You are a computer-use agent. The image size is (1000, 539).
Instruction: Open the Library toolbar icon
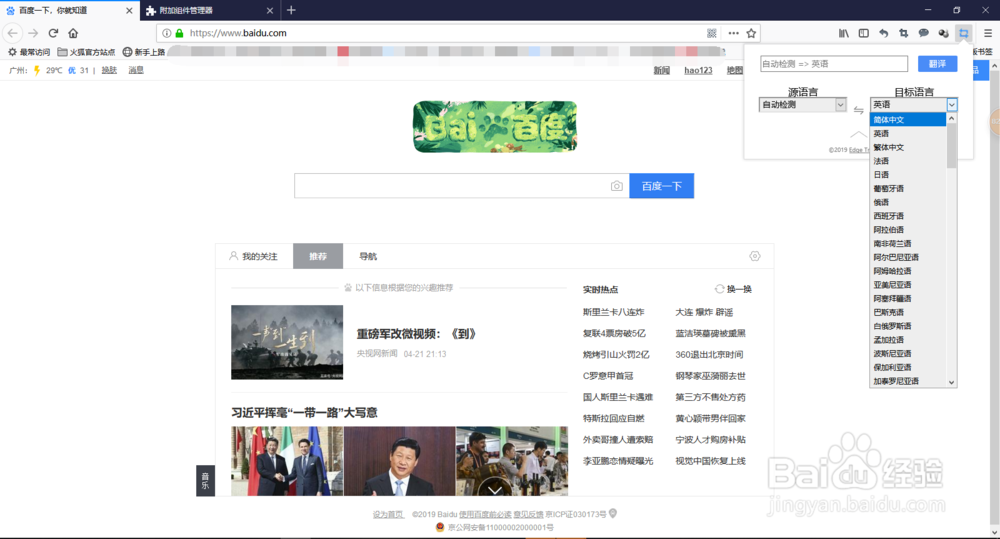point(844,33)
